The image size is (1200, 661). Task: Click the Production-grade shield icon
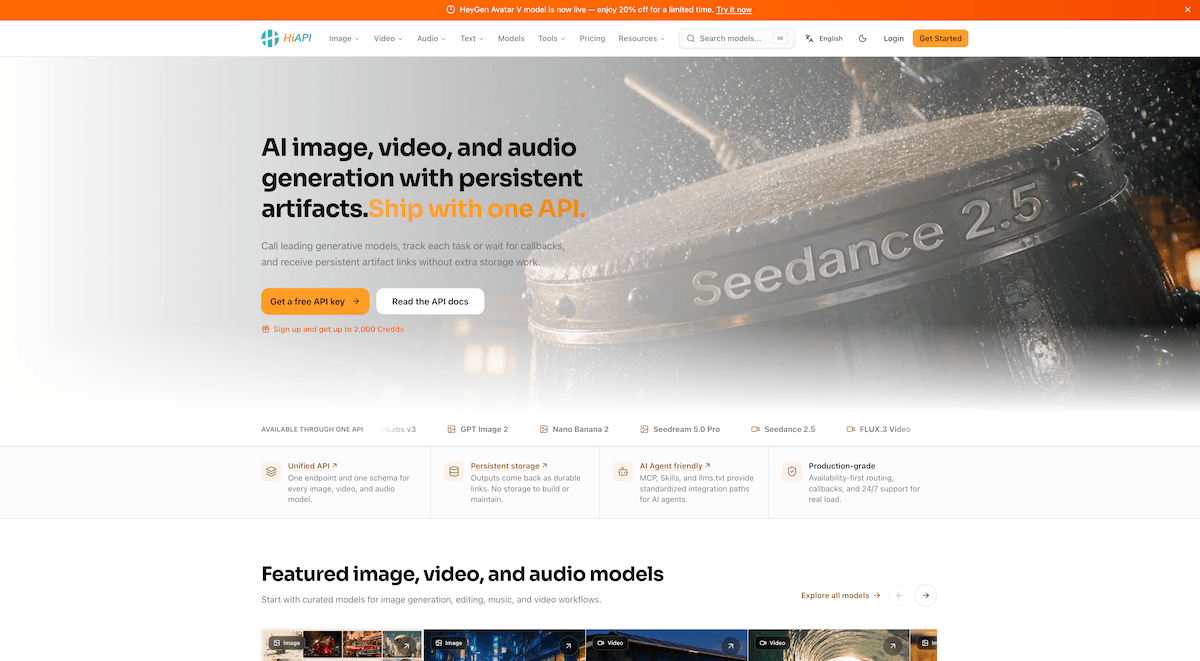click(x=791, y=471)
